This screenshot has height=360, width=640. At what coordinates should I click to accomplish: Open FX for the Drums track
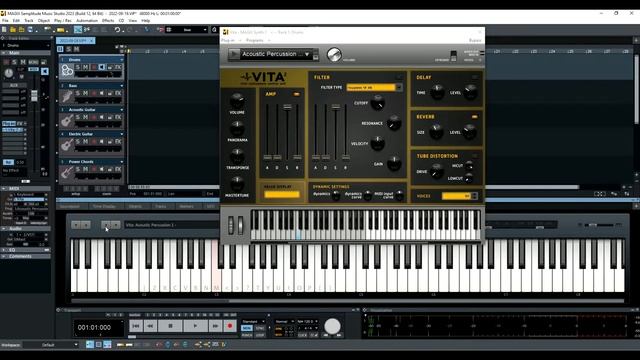click(118, 67)
